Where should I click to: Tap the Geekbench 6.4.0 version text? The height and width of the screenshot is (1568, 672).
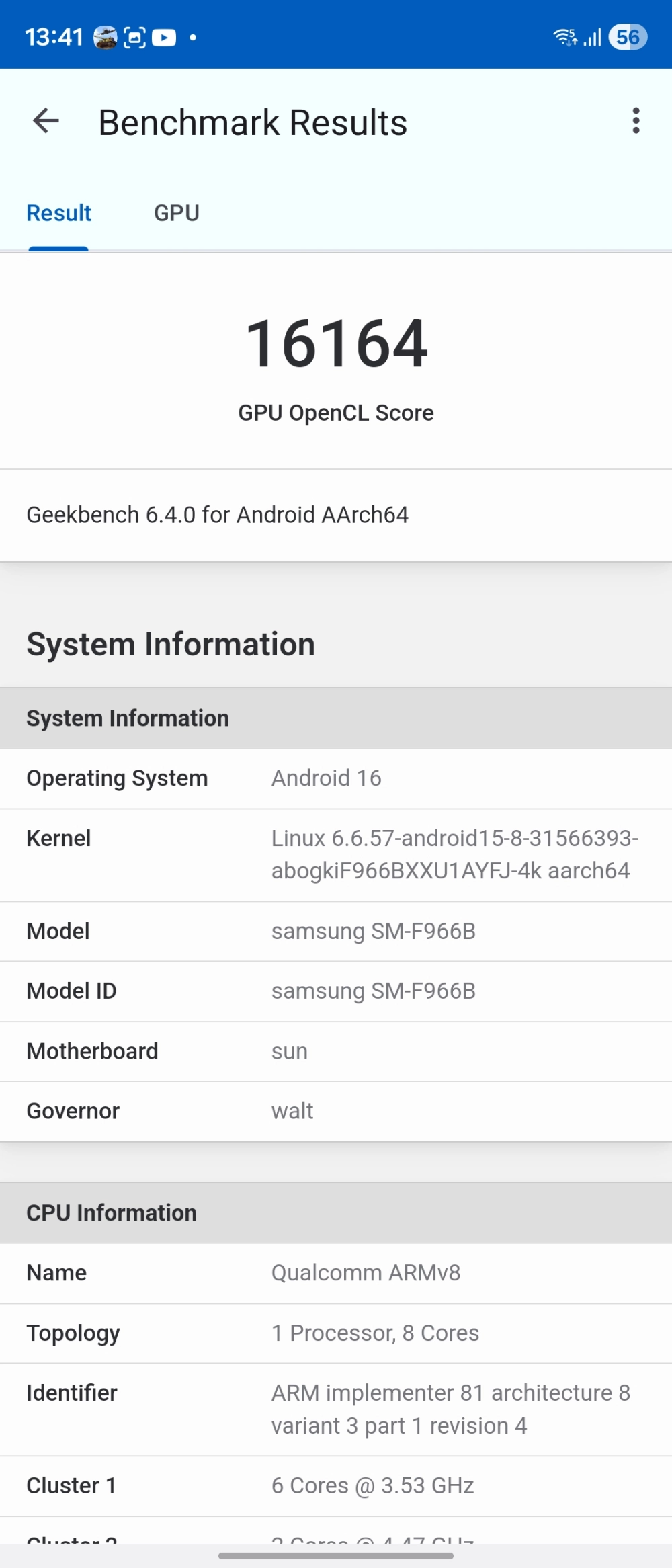click(x=218, y=515)
